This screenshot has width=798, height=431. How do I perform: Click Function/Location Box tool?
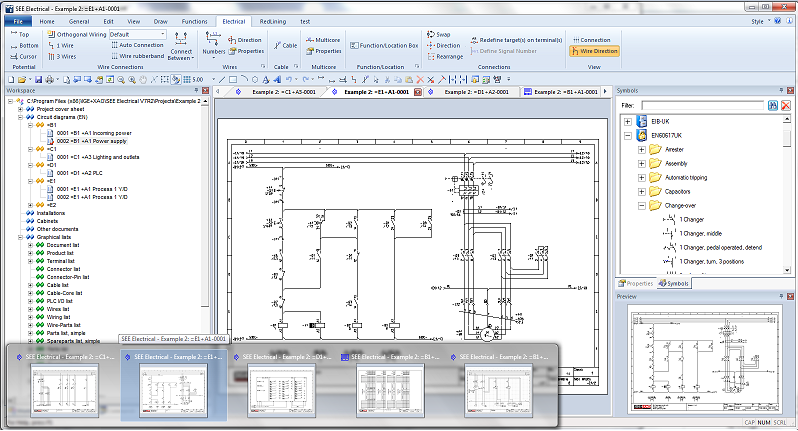pos(384,45)
